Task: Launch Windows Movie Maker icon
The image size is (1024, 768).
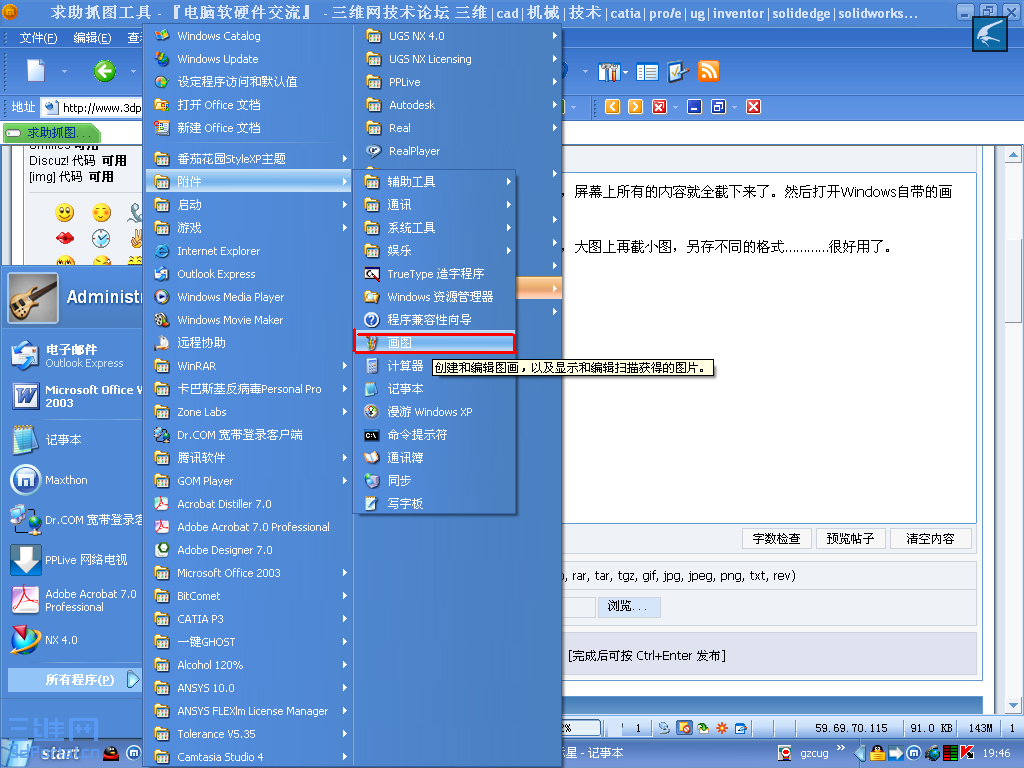Action: tap(161, 320)
